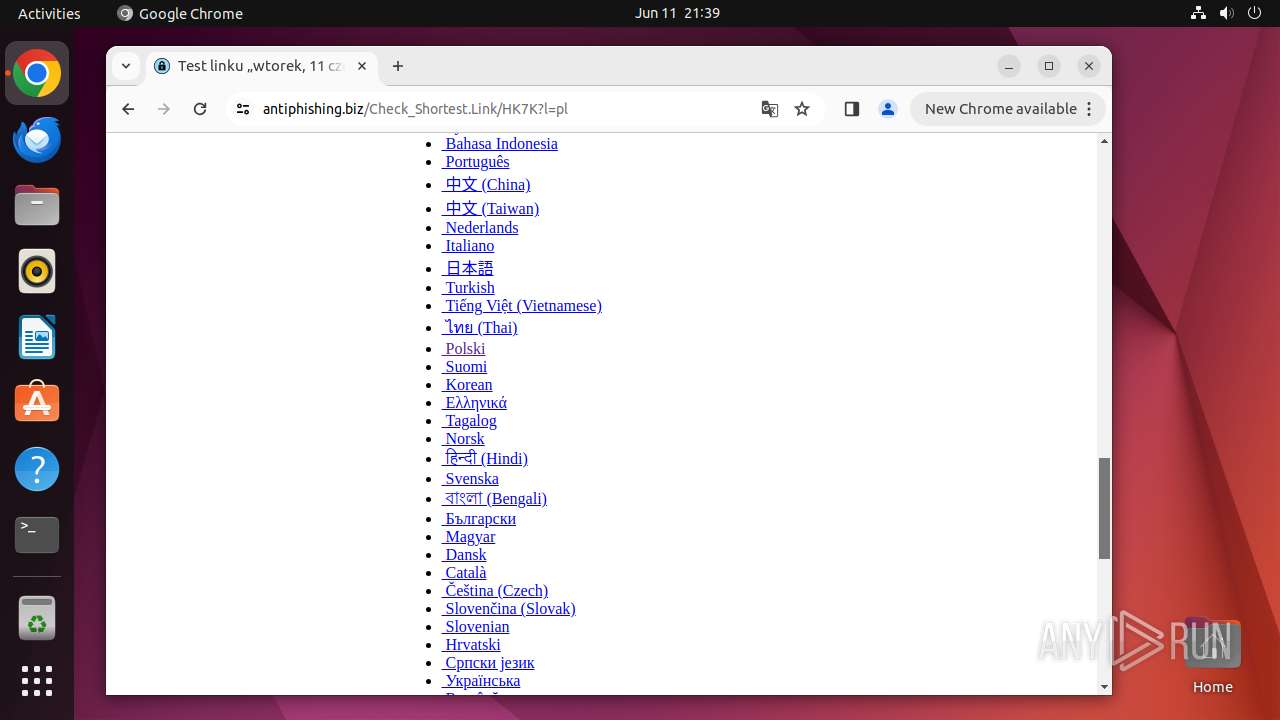Switch to 'Norsk' language link

(463, 439)
